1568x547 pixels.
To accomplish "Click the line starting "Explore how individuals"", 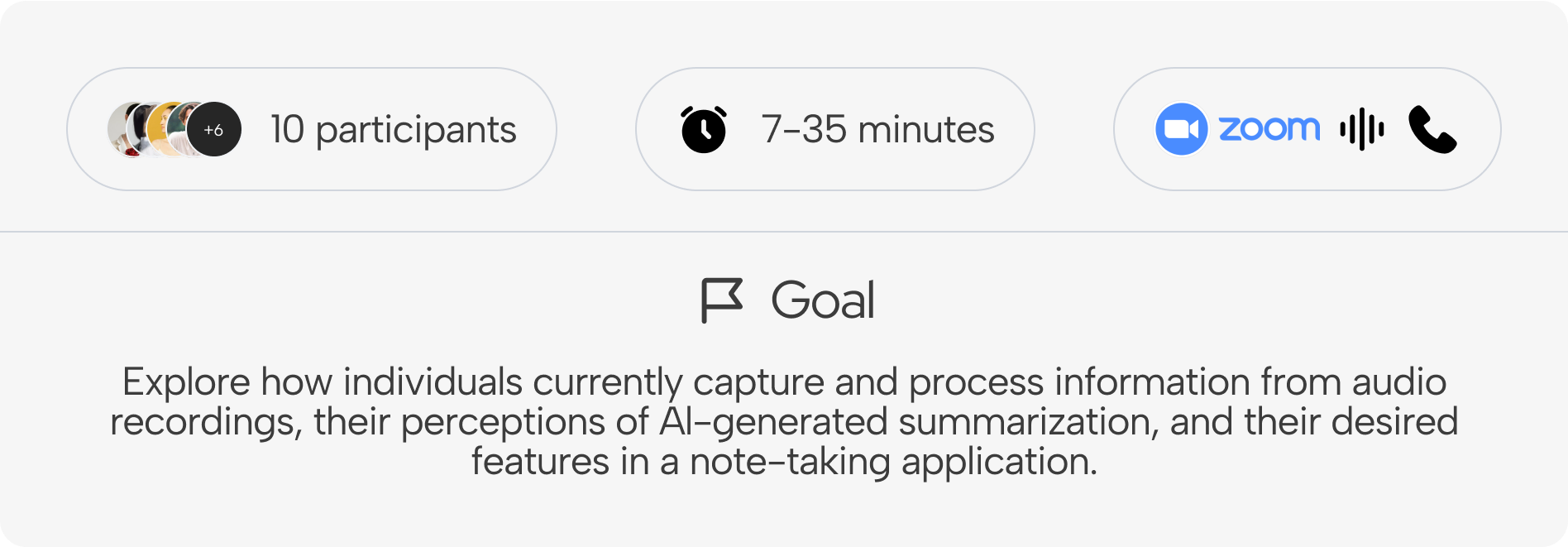I will 784,382.
